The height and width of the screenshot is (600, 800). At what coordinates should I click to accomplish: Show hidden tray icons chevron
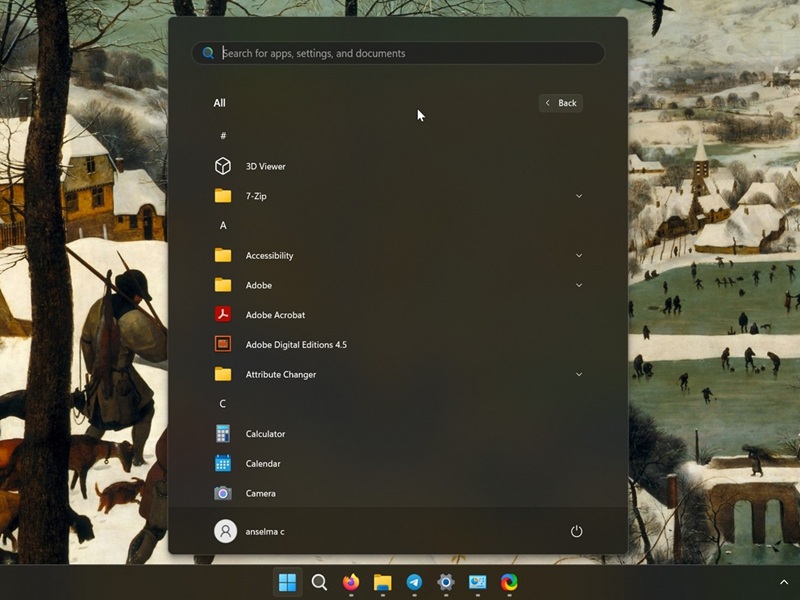pos(784,582)
